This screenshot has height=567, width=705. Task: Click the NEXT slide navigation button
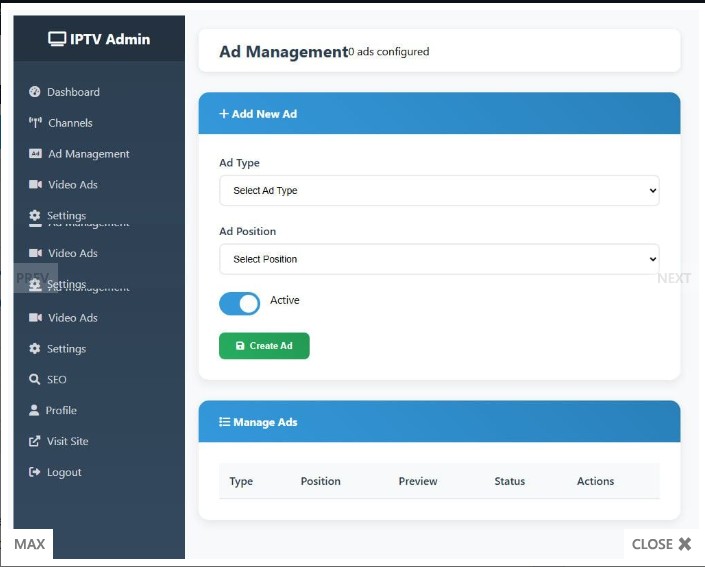[x=673, y=278]
